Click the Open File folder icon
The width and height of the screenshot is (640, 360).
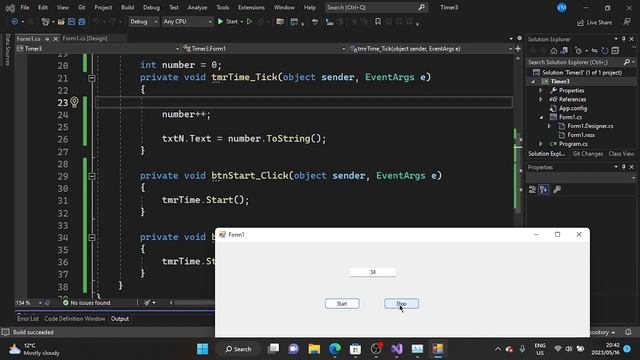point(61,22)
